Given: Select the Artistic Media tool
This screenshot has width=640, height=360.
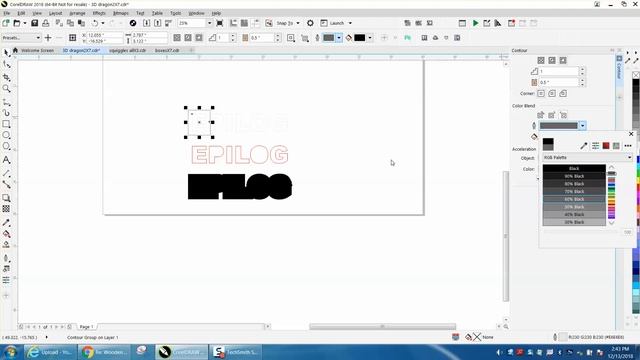Looking at the screenshot, I should pyautogui.click(x=7, y=113).
